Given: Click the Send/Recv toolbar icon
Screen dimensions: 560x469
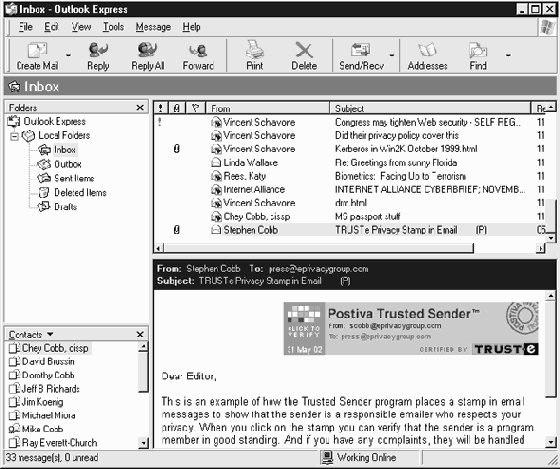Looking at the screenshot, I should click(361, 56).
